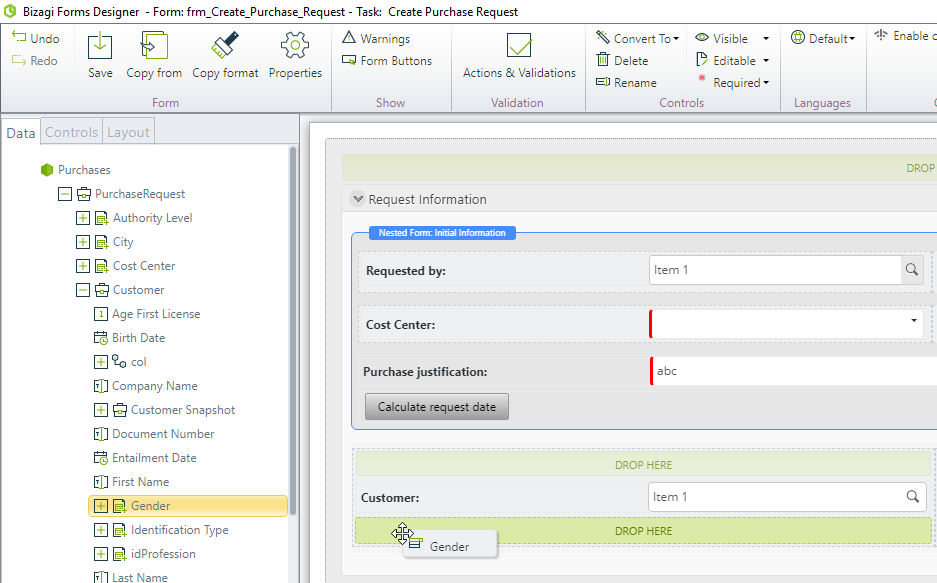Open the Convert To dropdown
The image size is (937, 583).
pos(638,38)
